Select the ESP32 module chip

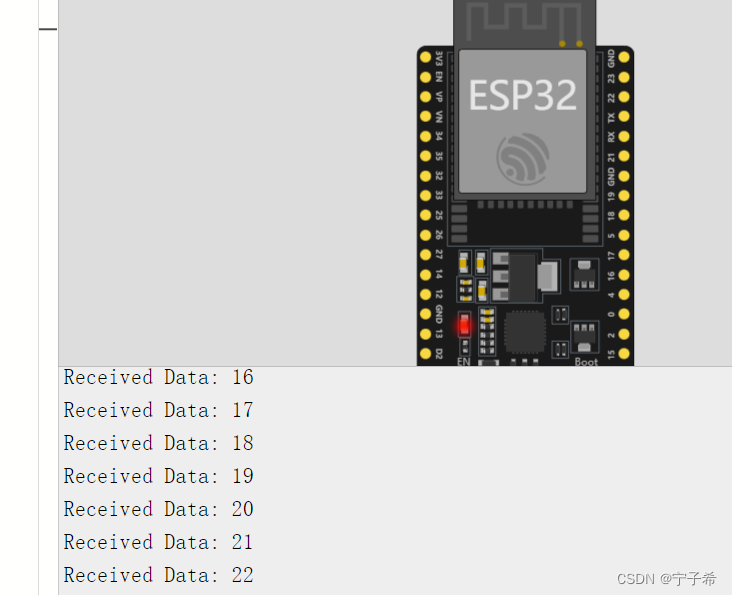click(522, 121)
